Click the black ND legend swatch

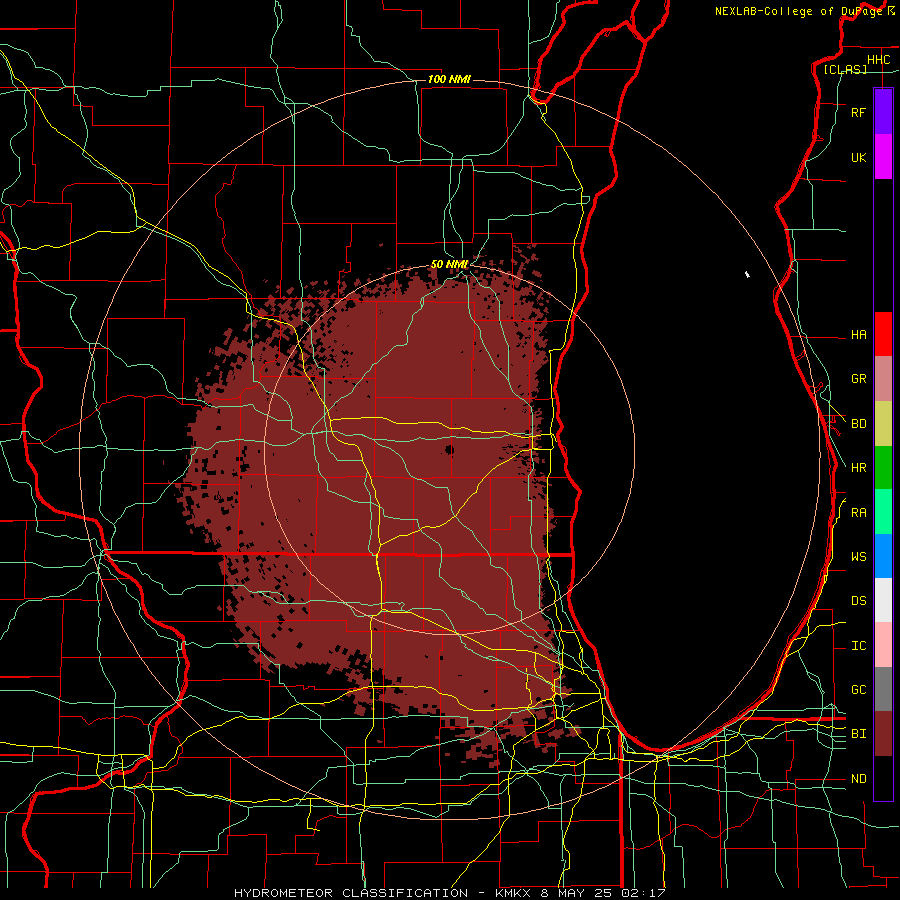click(883, 778)
